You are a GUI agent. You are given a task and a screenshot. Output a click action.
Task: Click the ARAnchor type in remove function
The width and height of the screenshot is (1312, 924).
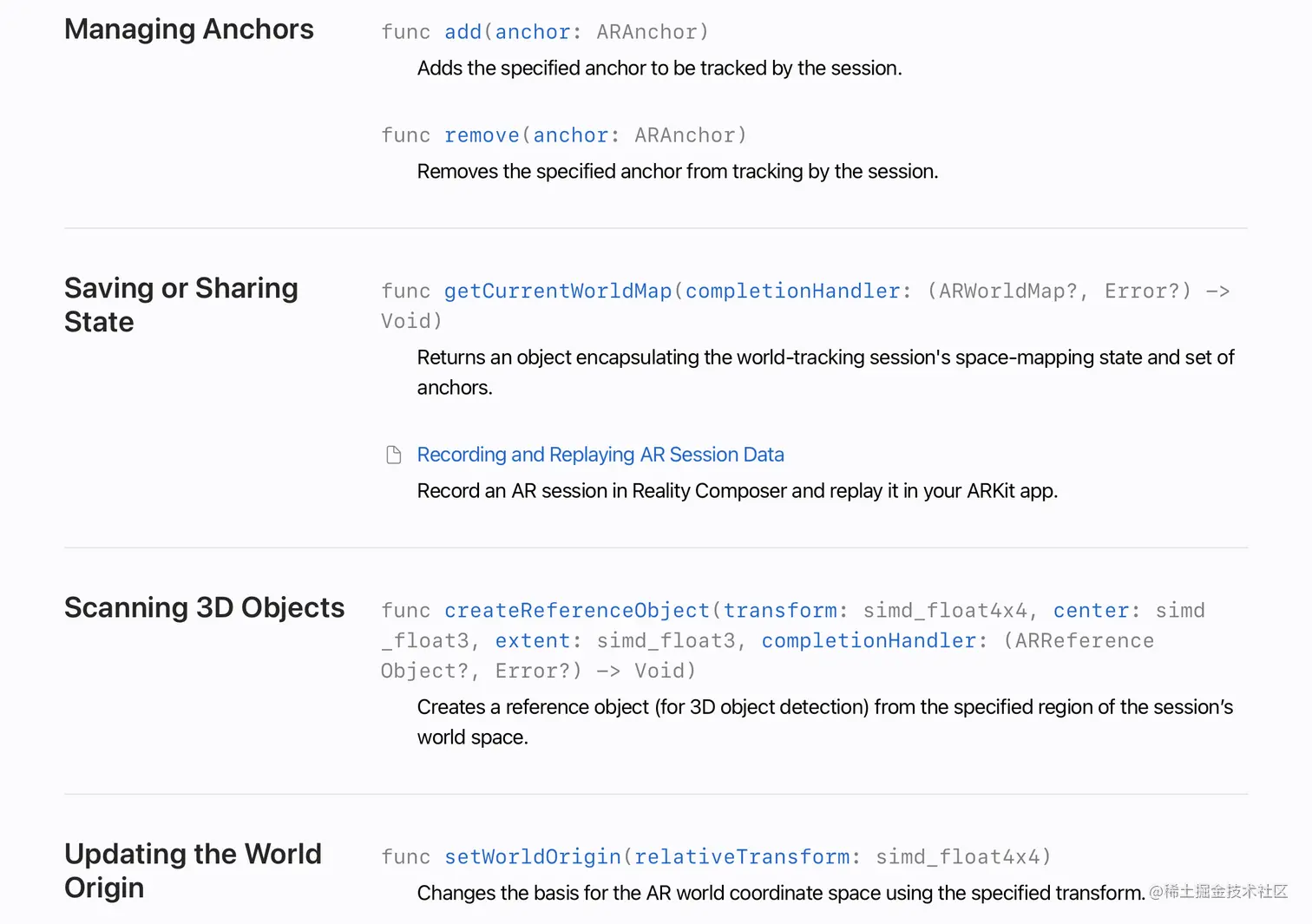[690, 135]
